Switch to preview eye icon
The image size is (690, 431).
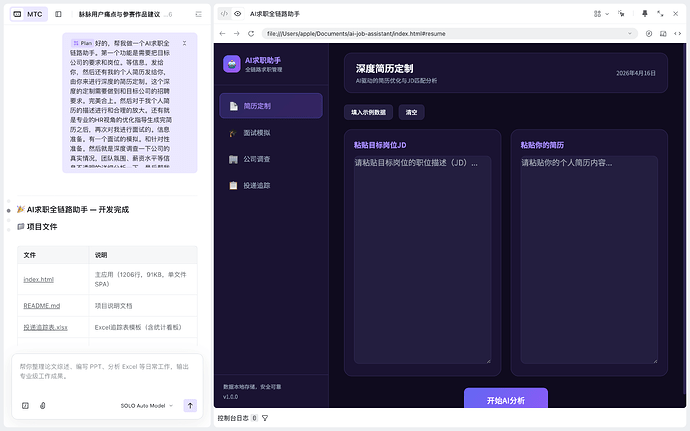coord(237,15)
